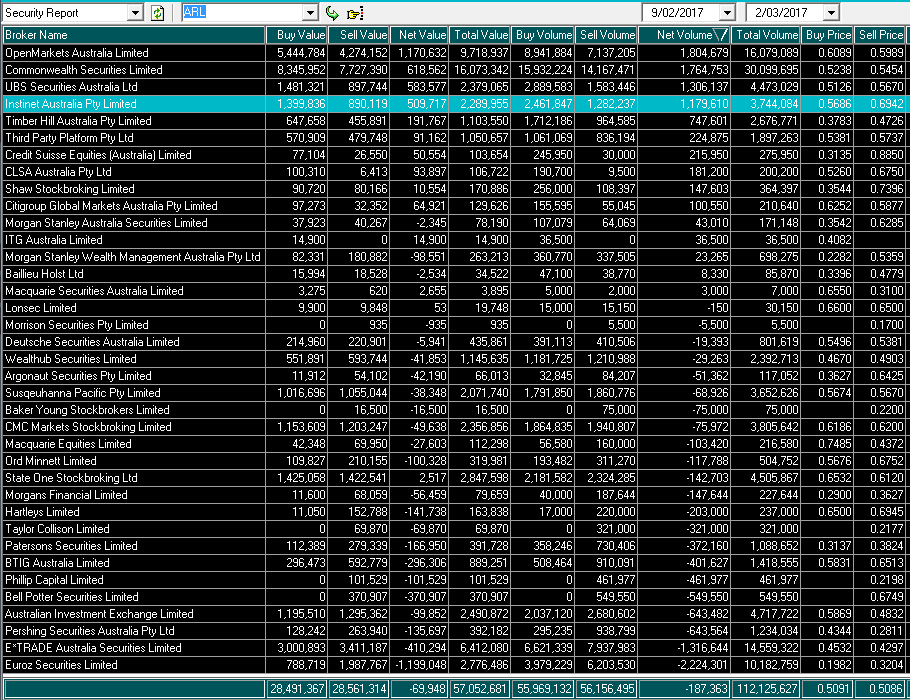Sort by Total Volume column header

[x=766, y=35]
